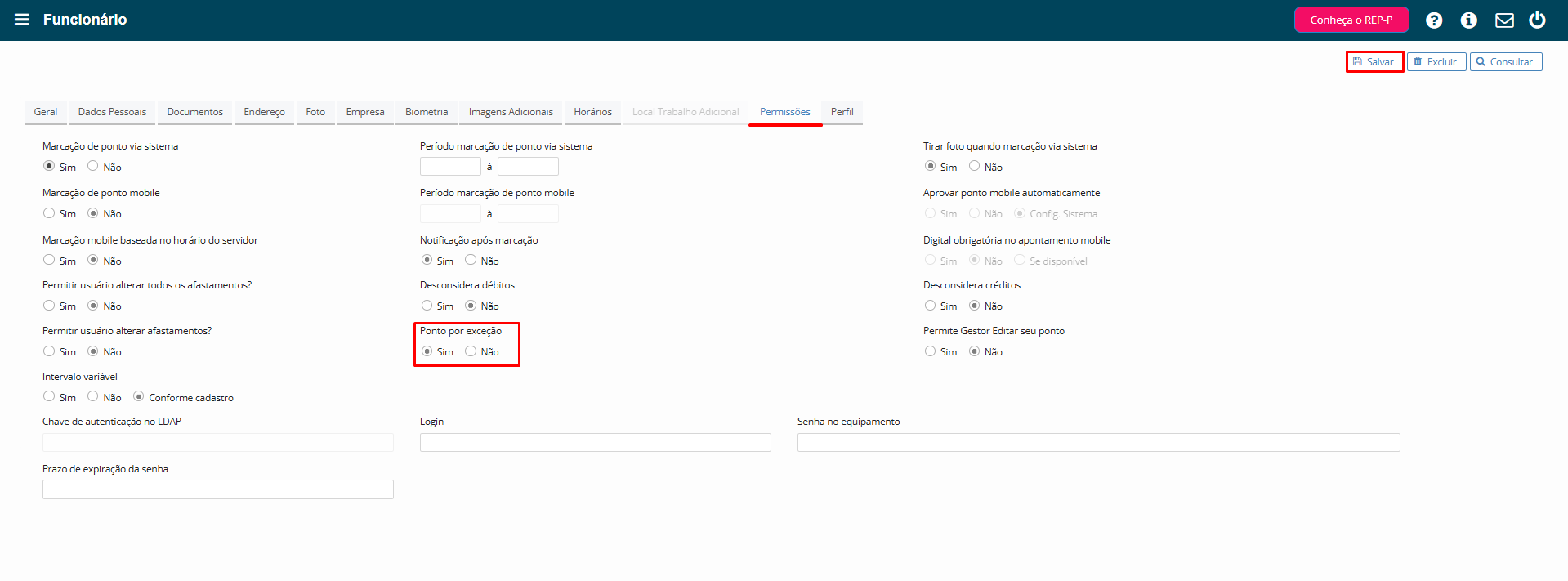Viewport: 1568px width, 581px height.
Task: Select Não for Ponto por exceção
Action: (x=471, y=351)
